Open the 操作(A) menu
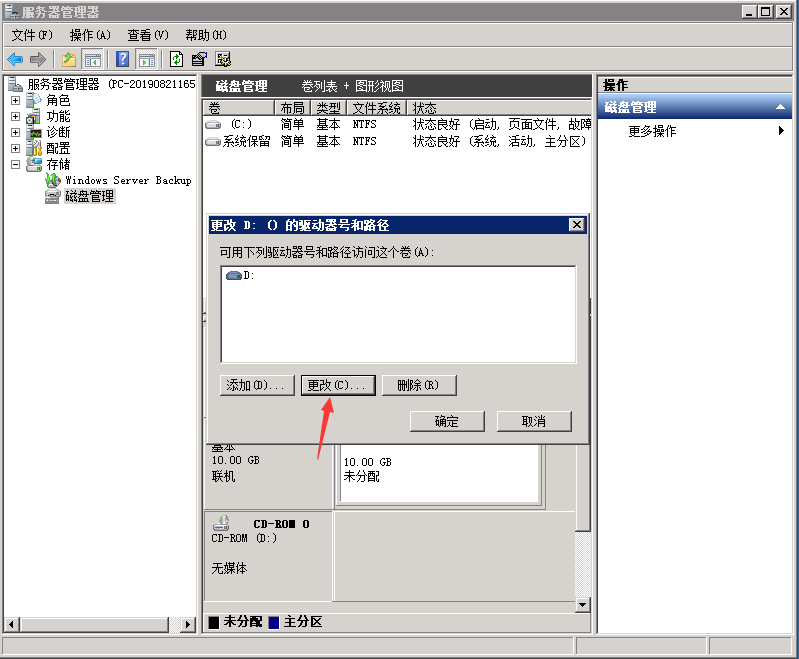This screenshot has height=659, width=799. (x=90, y=35)
